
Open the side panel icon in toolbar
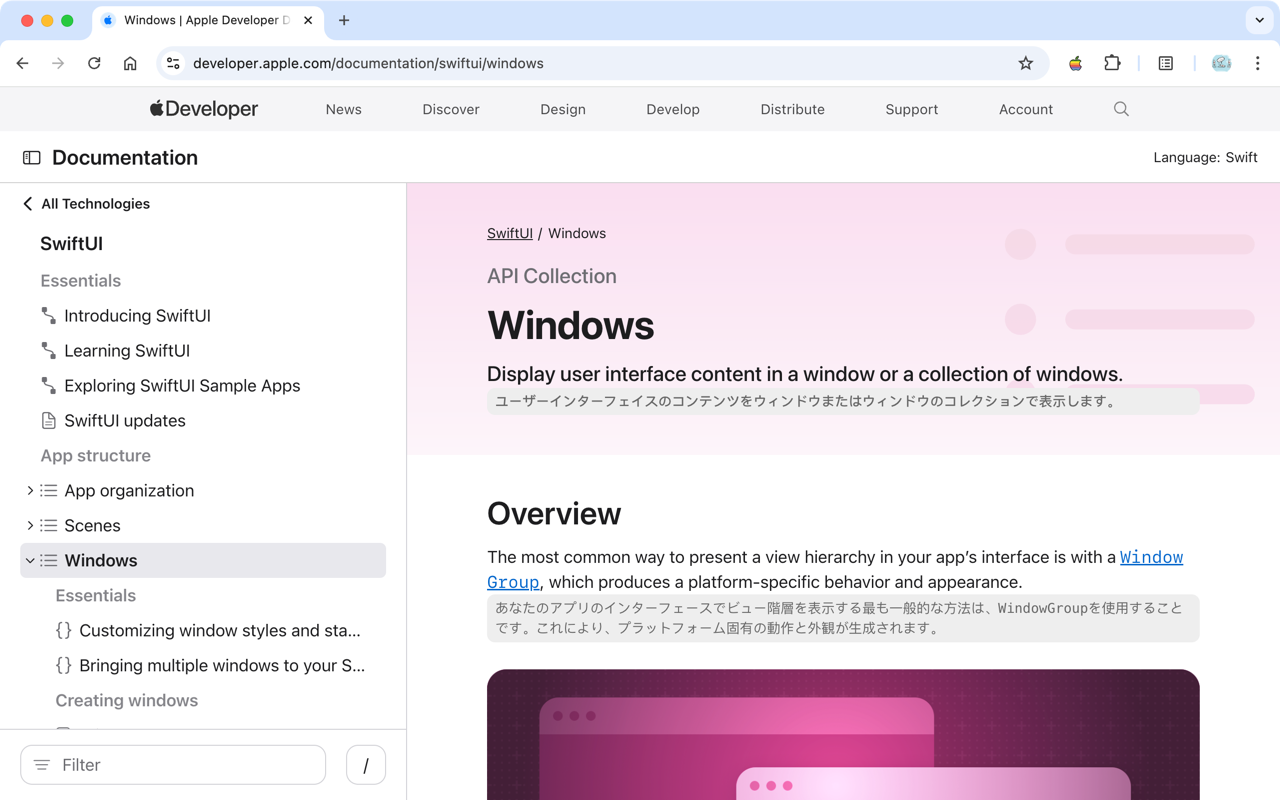tap(1166, 63)
